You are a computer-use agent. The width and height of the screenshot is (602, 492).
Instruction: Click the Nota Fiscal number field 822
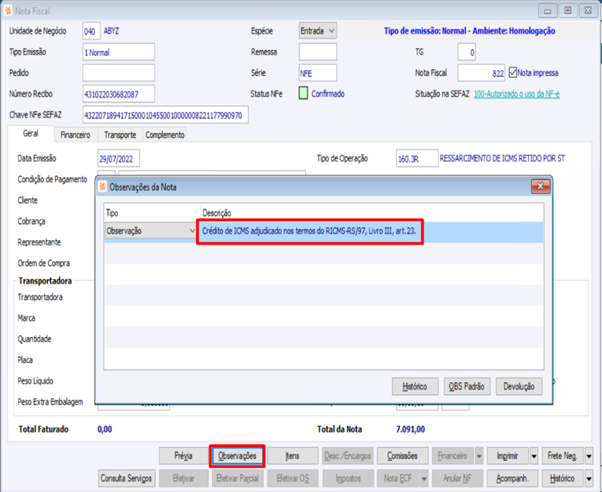click(x=481, y=73)
